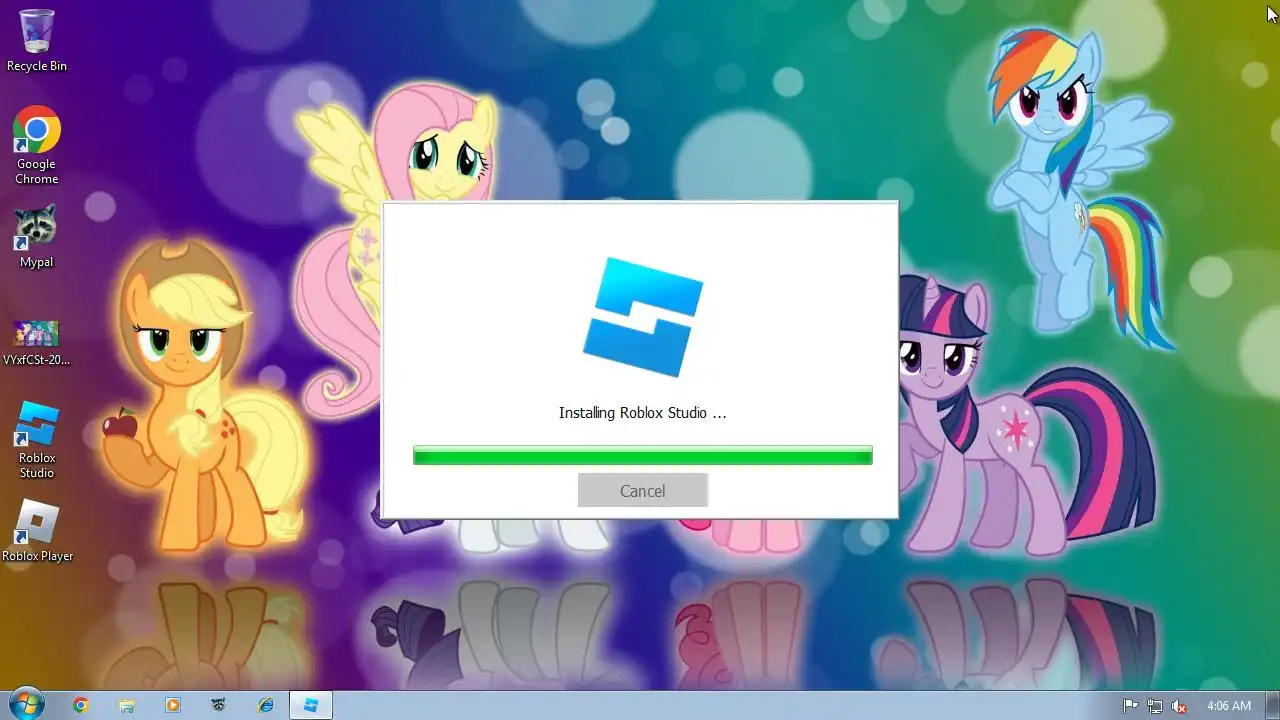This screenshot has width=1280, height=720.
Task: Open Internet Explorer from the taskbar
Action: (265, 705)
